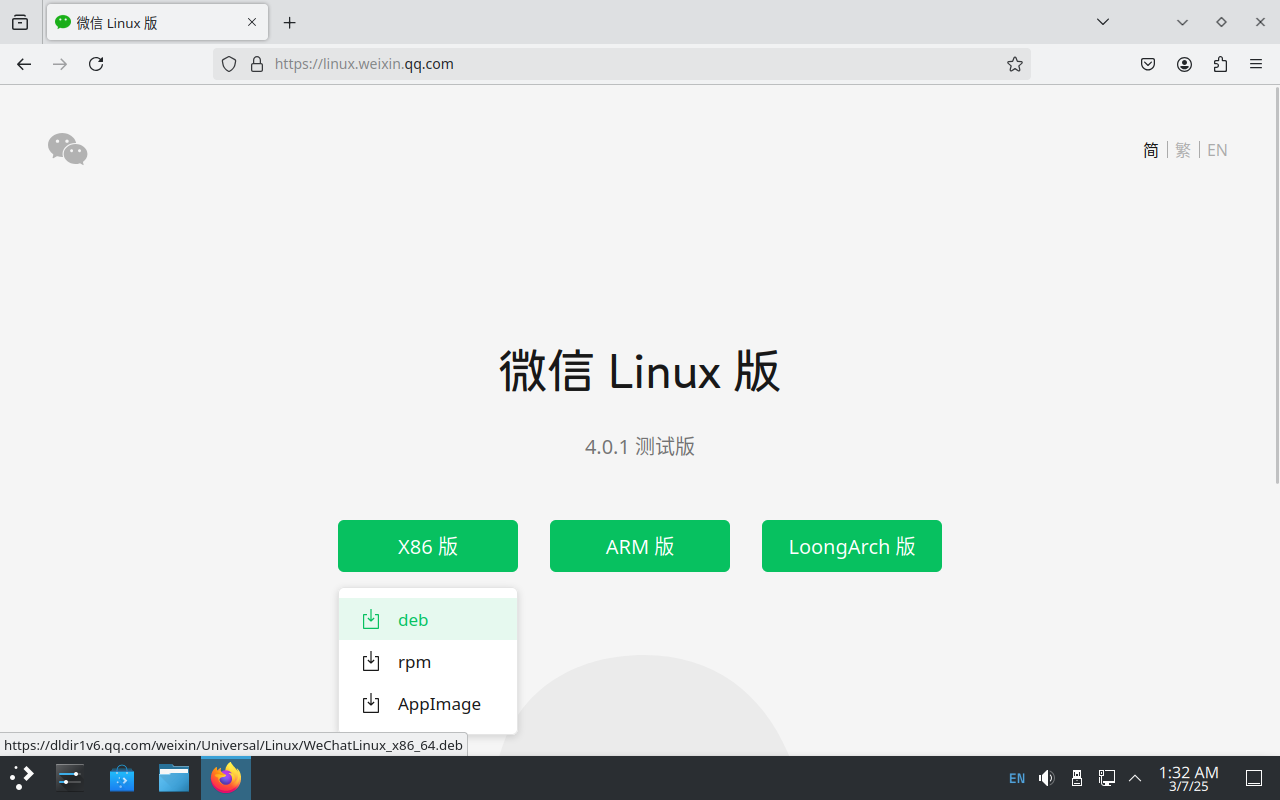This screenshot has width=1280, height=800.
Task: Click the show desktop button
Action: tap(1254, 778)
